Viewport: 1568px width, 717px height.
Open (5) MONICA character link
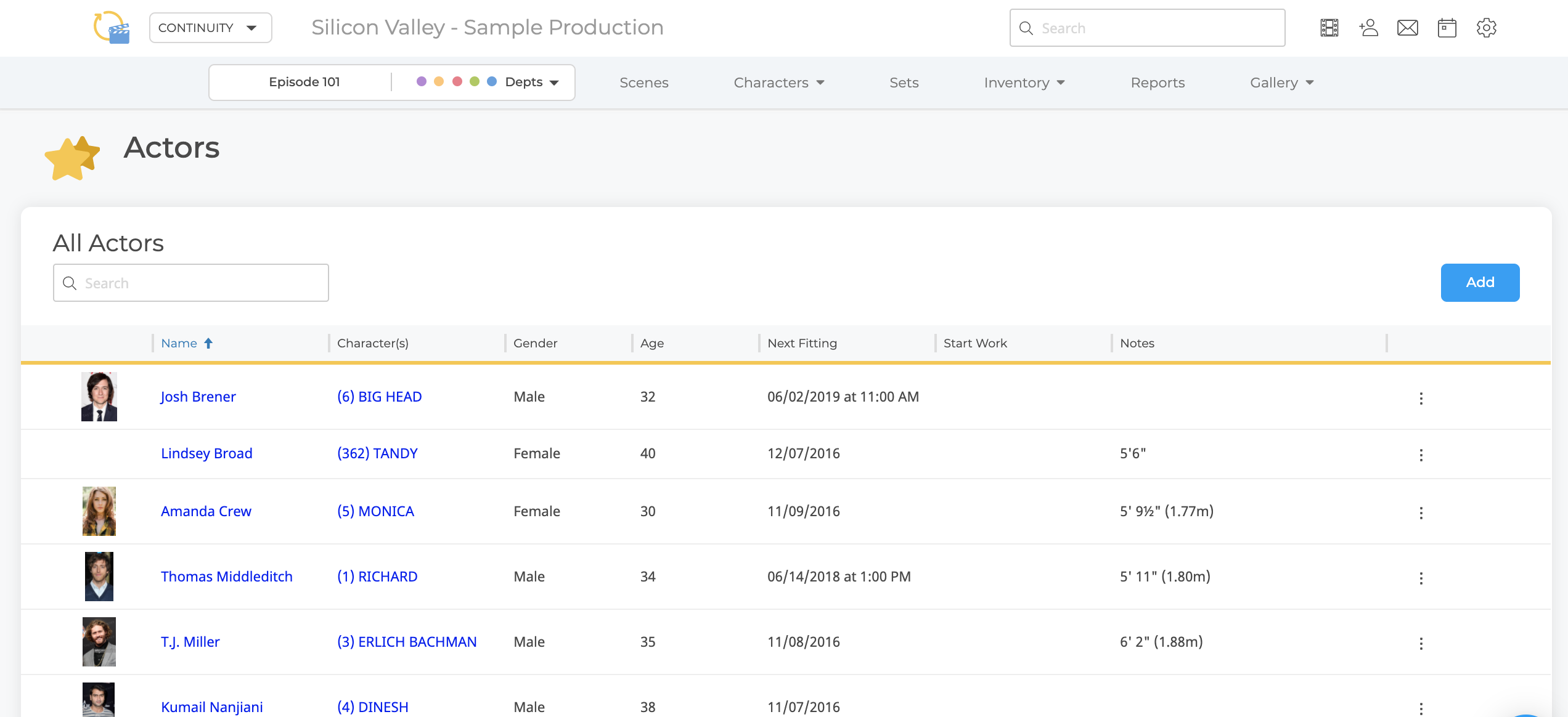pos(375,511)
